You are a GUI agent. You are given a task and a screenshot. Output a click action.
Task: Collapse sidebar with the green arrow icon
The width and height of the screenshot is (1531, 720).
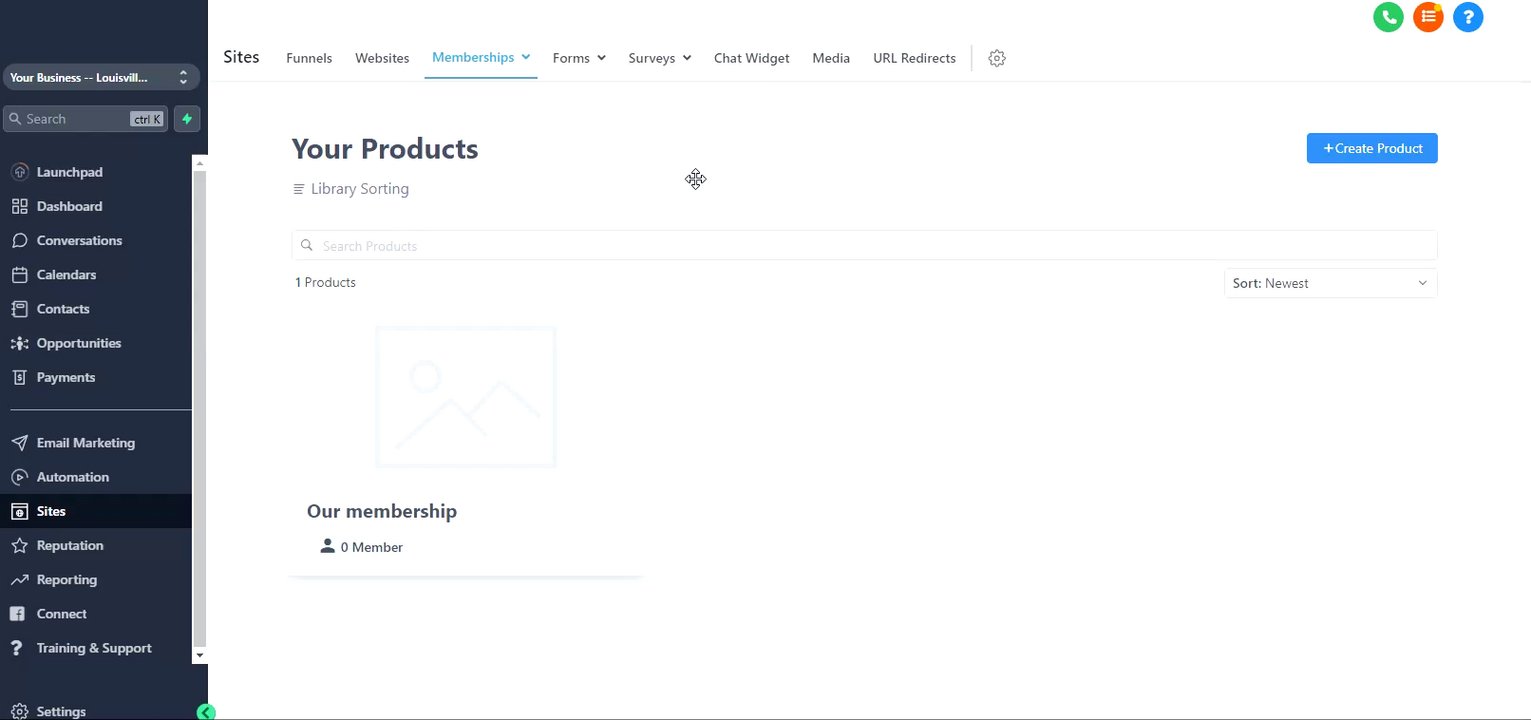[206, 712]
